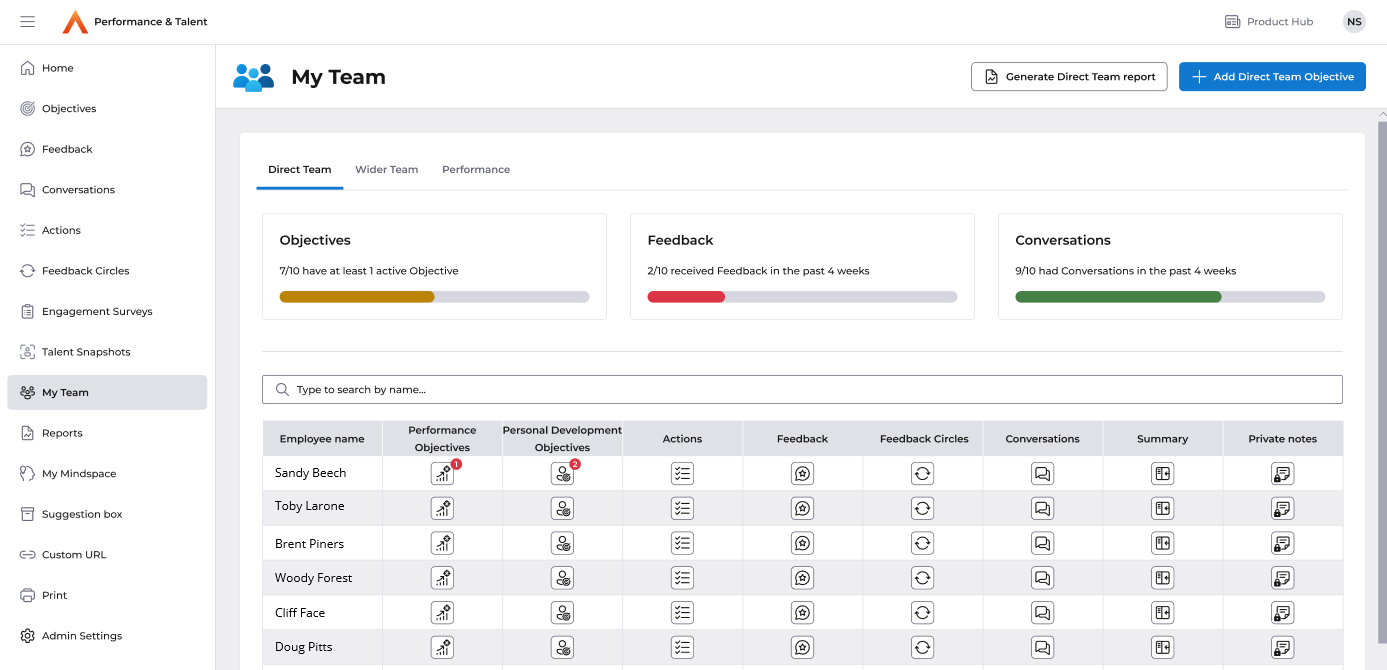Open Cliff Face's Conversations icon
1387x670 pixels.
pyautogui.click(x=1042, y=612)
